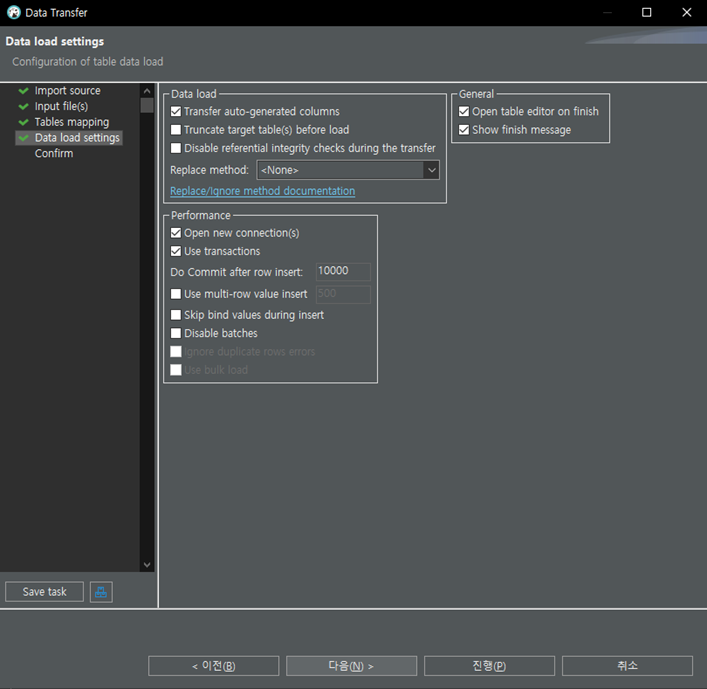This screenshot has width=707, height=689.
Task: Click the DBeaver app icon in title bar
Action: tap(14, 12)
